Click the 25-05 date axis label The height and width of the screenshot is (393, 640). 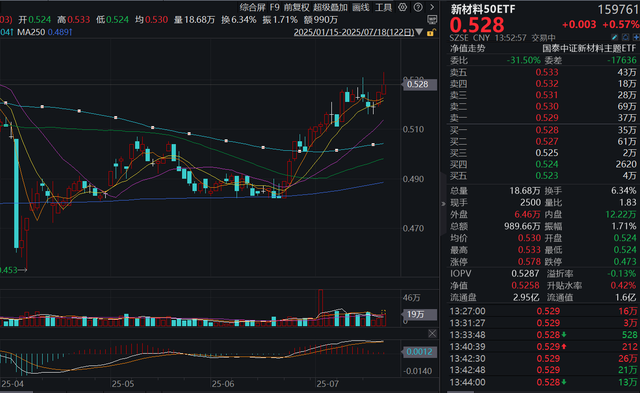[123, 384]
